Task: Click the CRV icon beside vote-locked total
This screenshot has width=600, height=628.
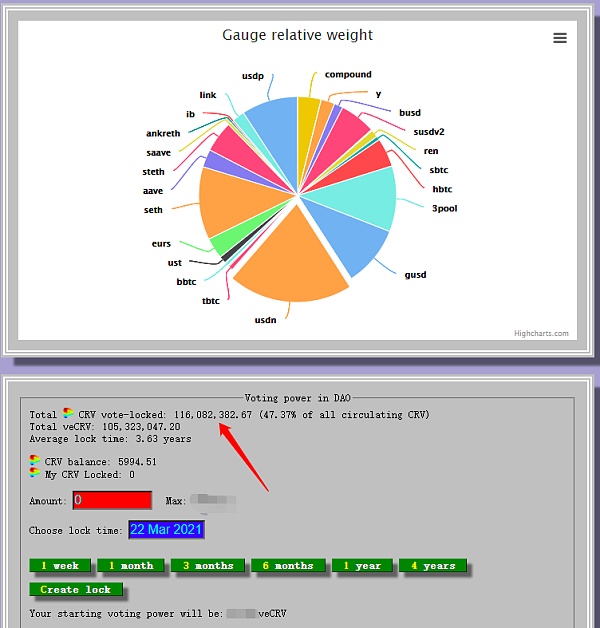Action: (x=68, y=414)
